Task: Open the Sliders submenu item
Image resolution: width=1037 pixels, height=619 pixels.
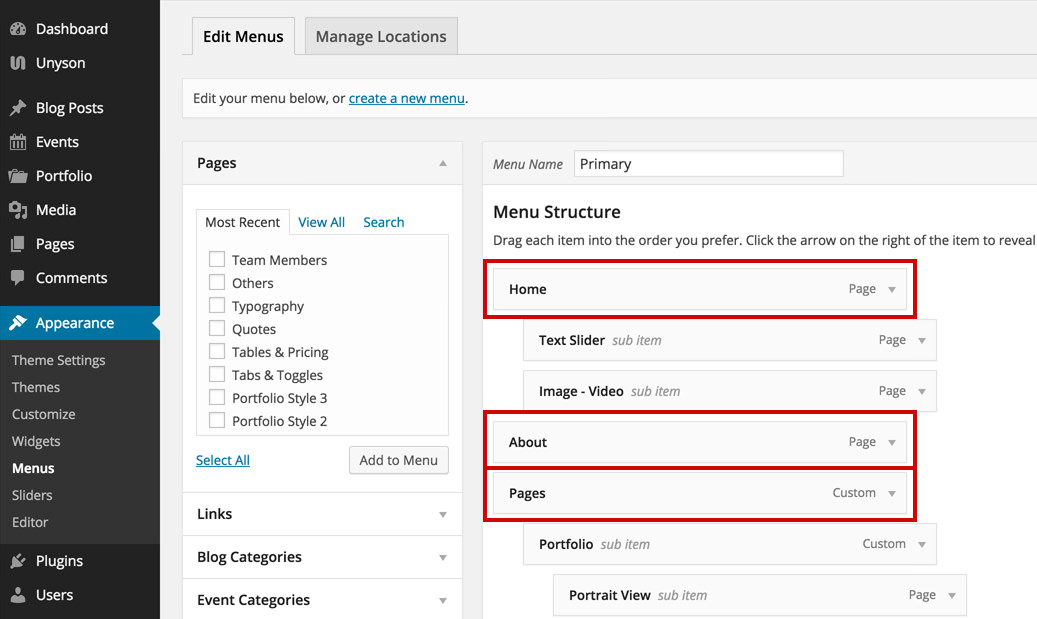Action: pos(32,495)
